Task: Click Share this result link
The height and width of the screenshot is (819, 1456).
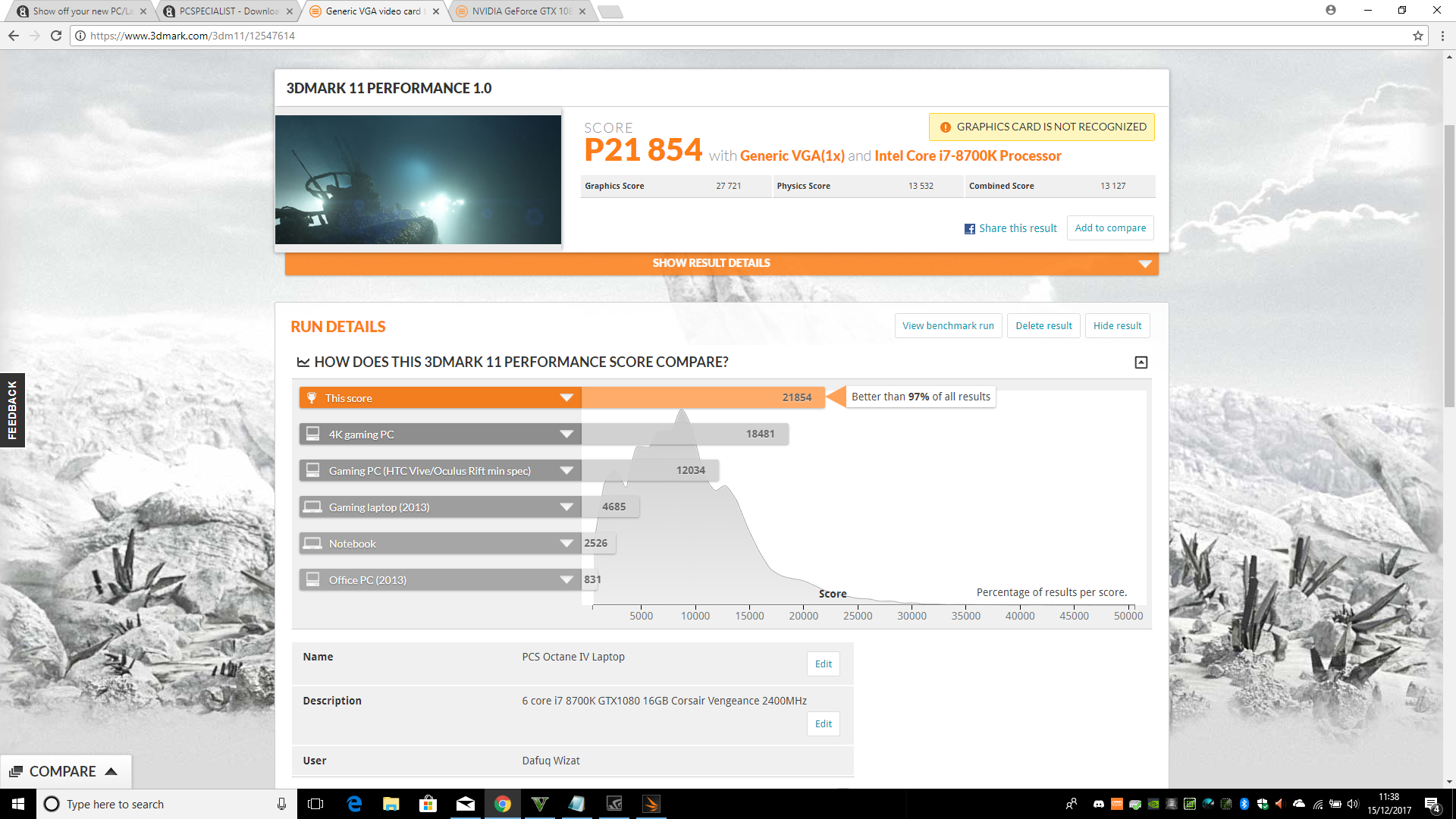Action: click(x=1018, y=228)
